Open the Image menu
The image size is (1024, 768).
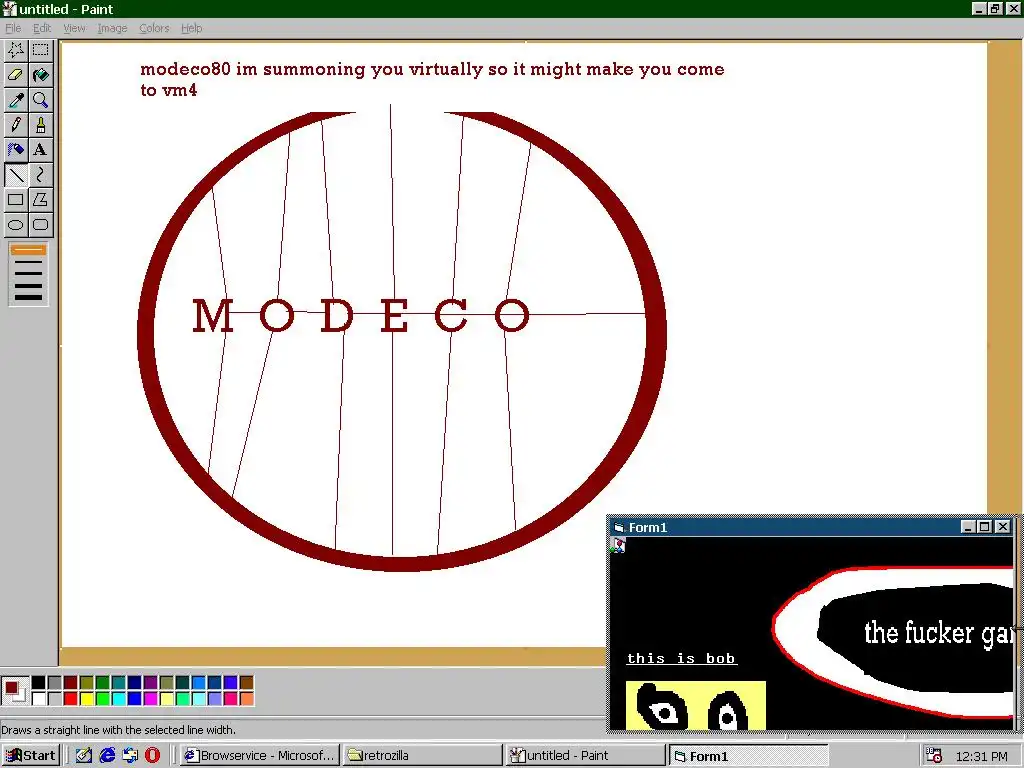pyautogui.click(x=112, y=28)
